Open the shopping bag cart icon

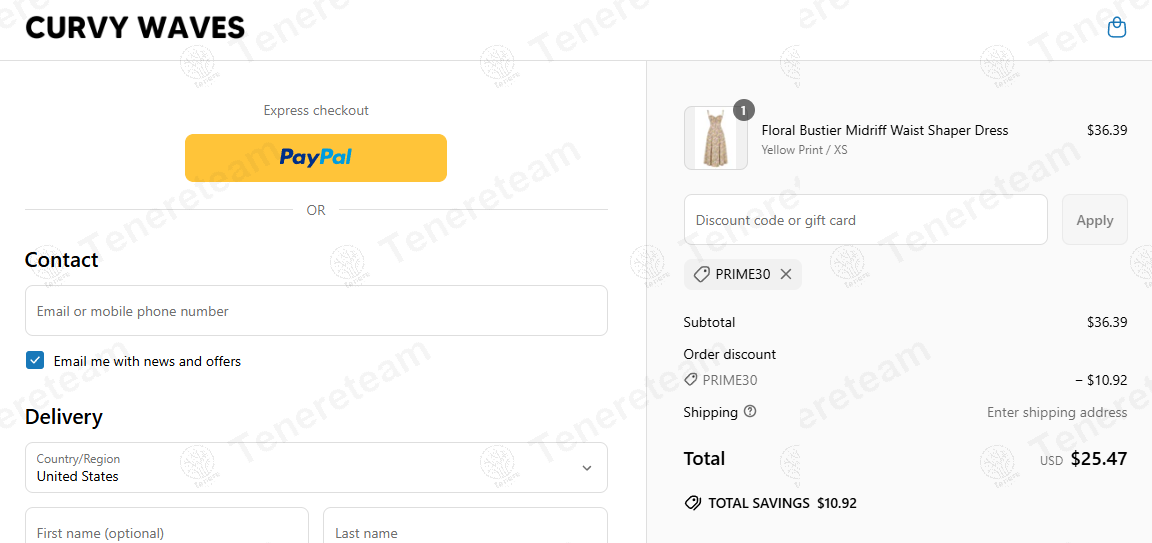click(x=1117, y=28)
